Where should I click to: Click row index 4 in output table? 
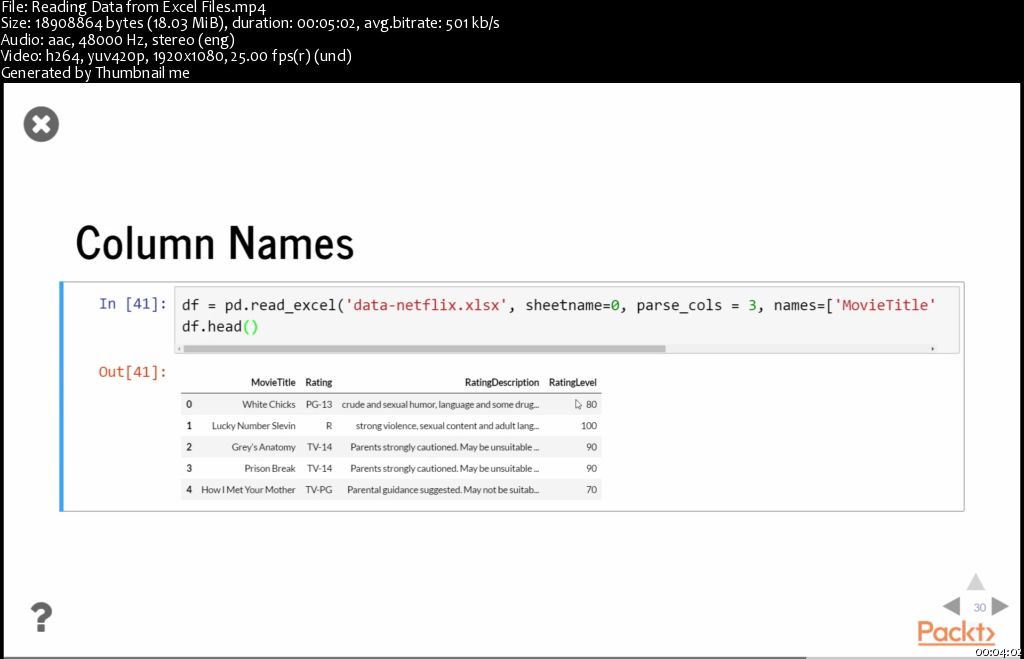(189, 490)
